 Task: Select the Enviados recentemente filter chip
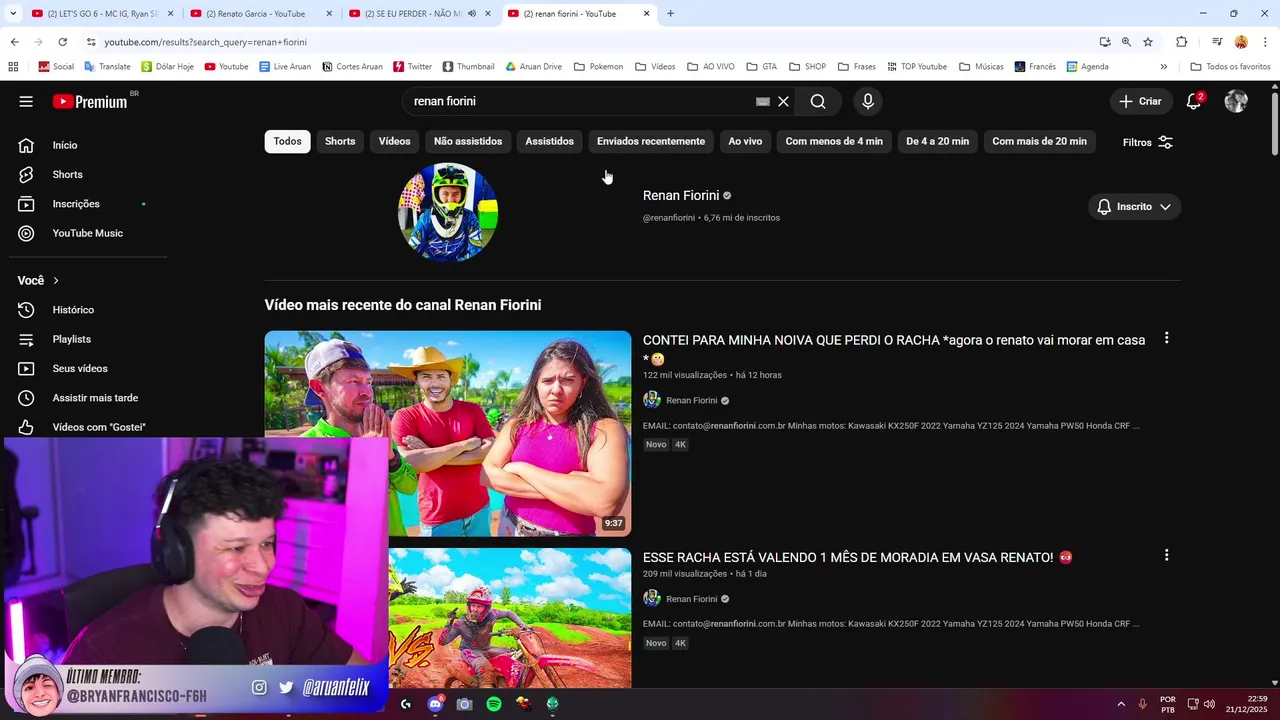[651, 141]
